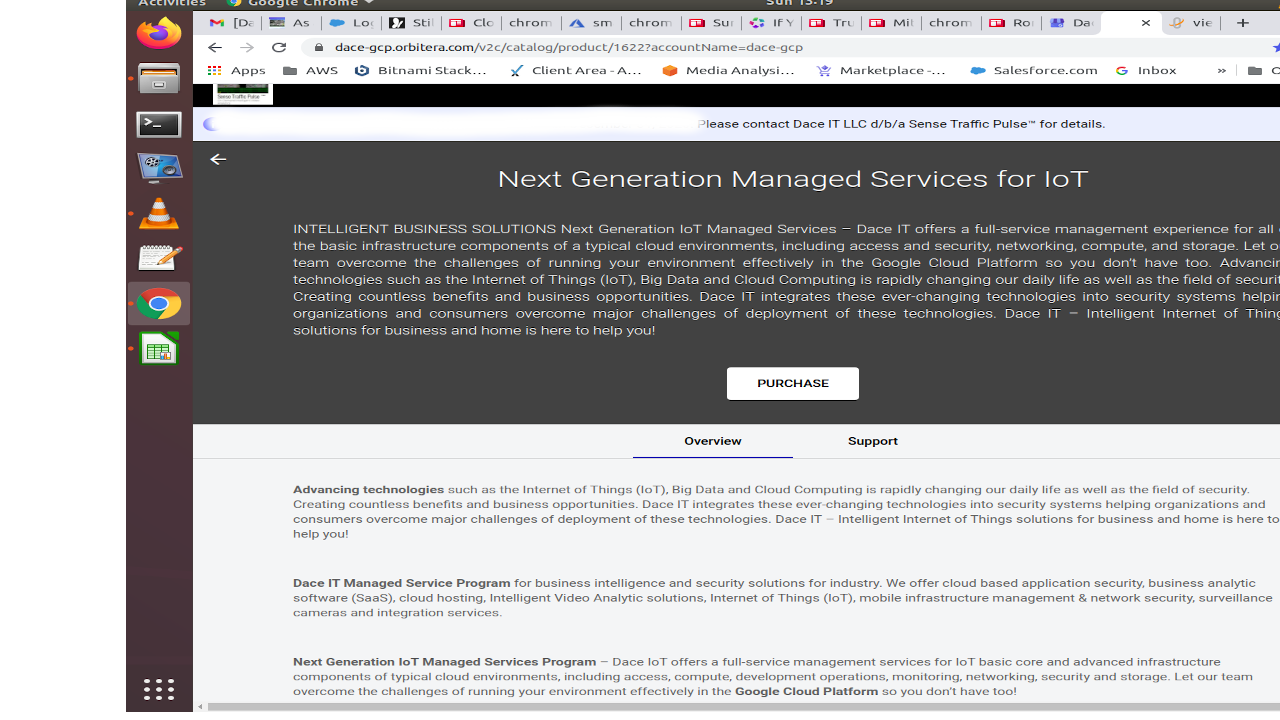The width and height of the screenshot is (1280, 720).
Task: Open the Inbox bookmark
Action: click(1146, 71)
